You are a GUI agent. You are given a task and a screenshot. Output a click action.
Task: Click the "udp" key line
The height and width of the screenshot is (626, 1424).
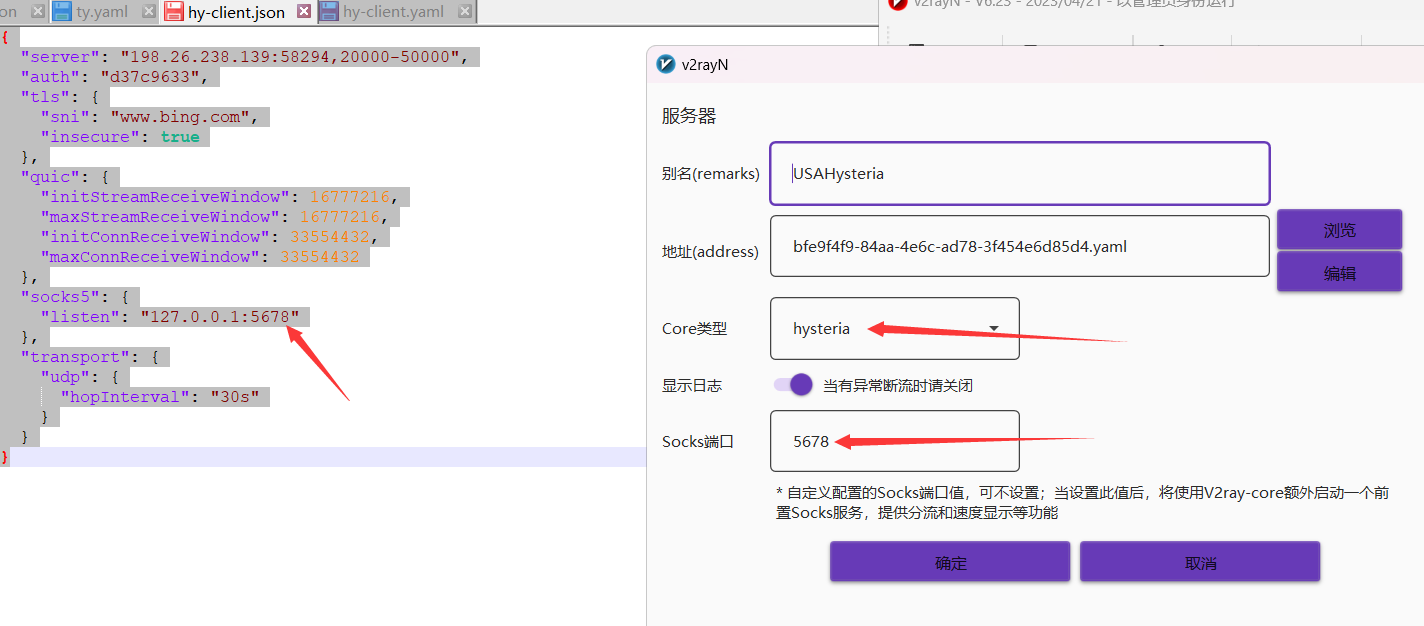click(80, 377)
